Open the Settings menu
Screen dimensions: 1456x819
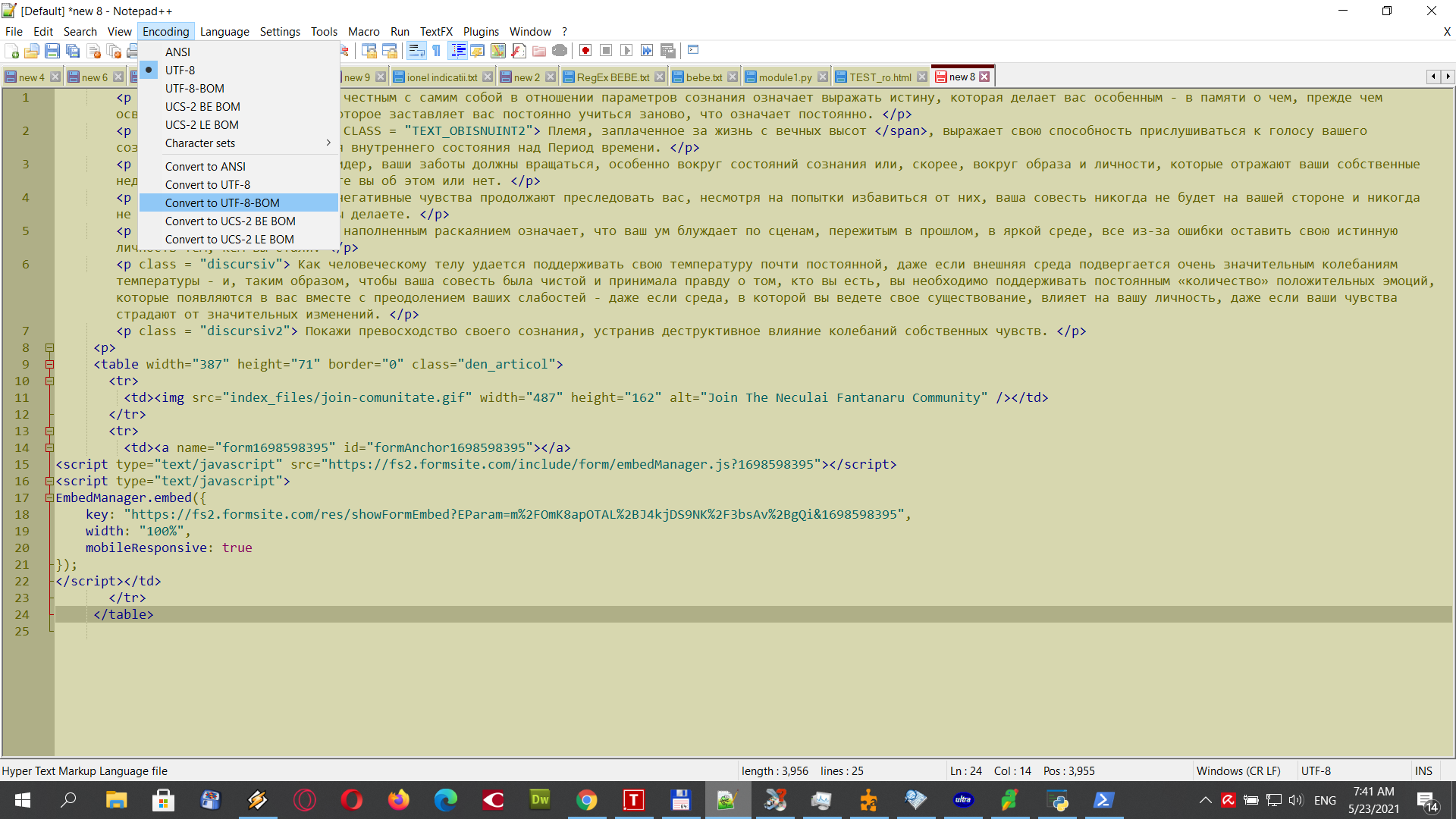[280, 31]
